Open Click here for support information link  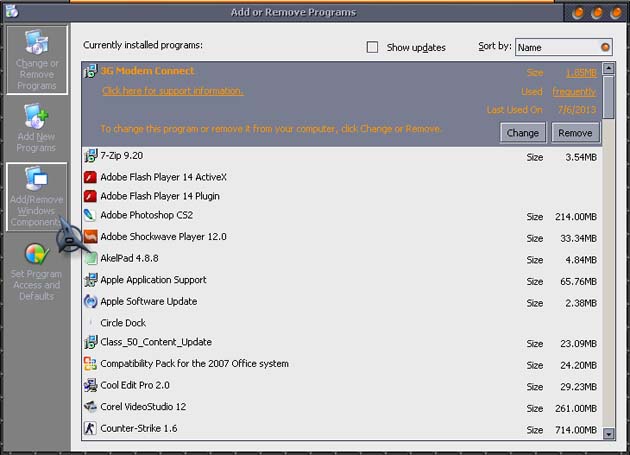[x=172, y=91]
